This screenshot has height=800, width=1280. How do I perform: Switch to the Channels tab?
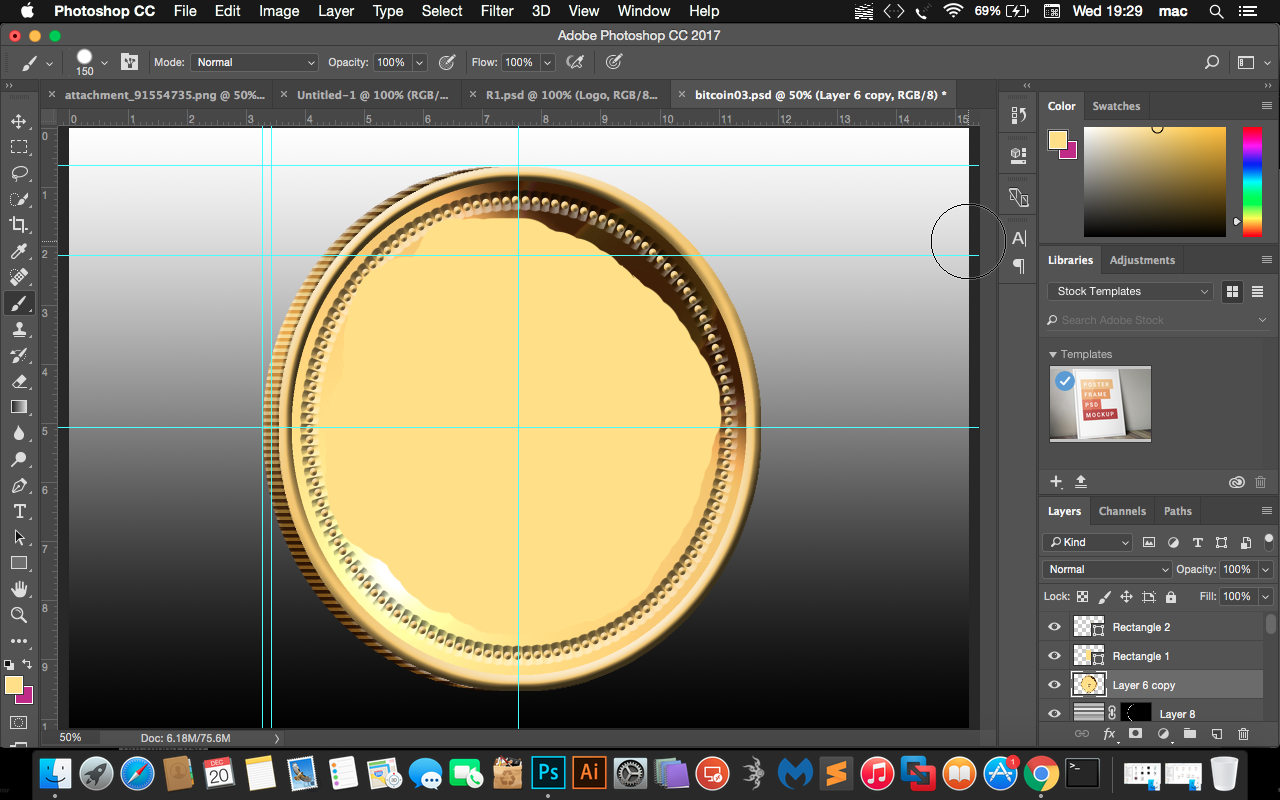coord(1122,511)
